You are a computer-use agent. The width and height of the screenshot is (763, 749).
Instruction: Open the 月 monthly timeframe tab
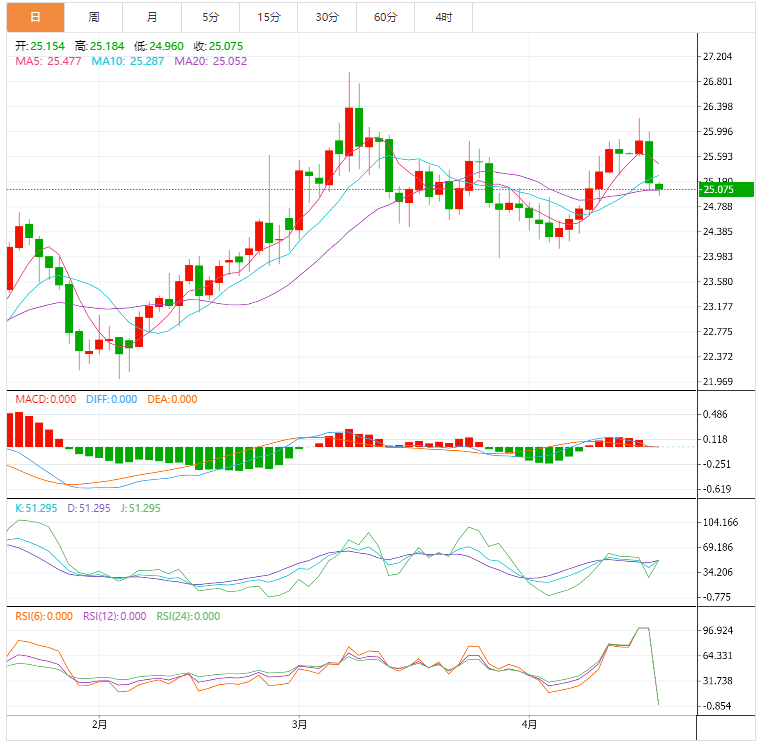point(151,17)
